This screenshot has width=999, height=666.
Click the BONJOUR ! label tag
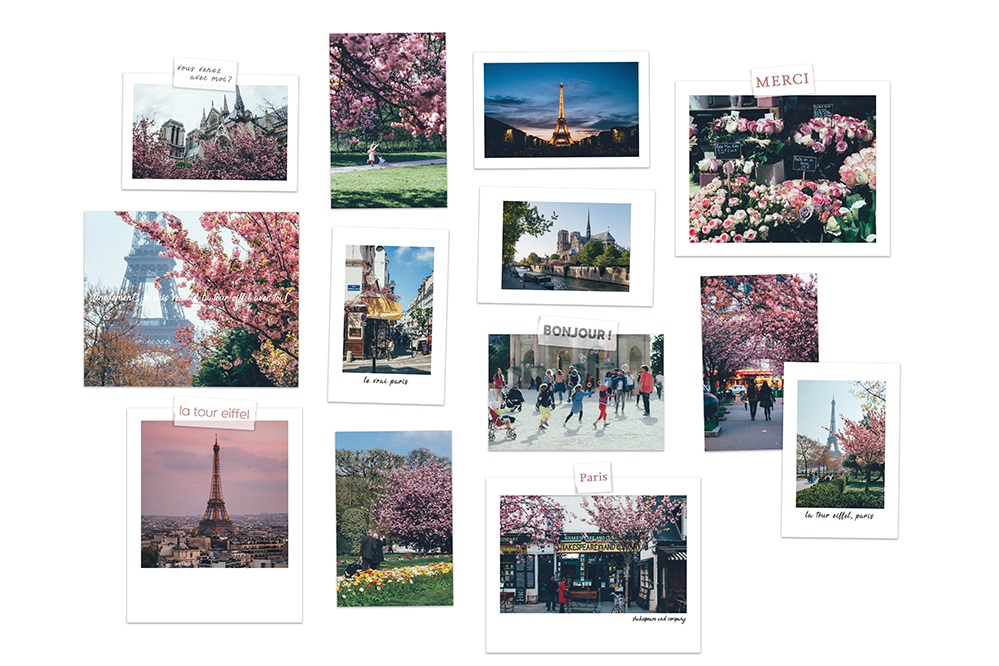pos(577,331)
